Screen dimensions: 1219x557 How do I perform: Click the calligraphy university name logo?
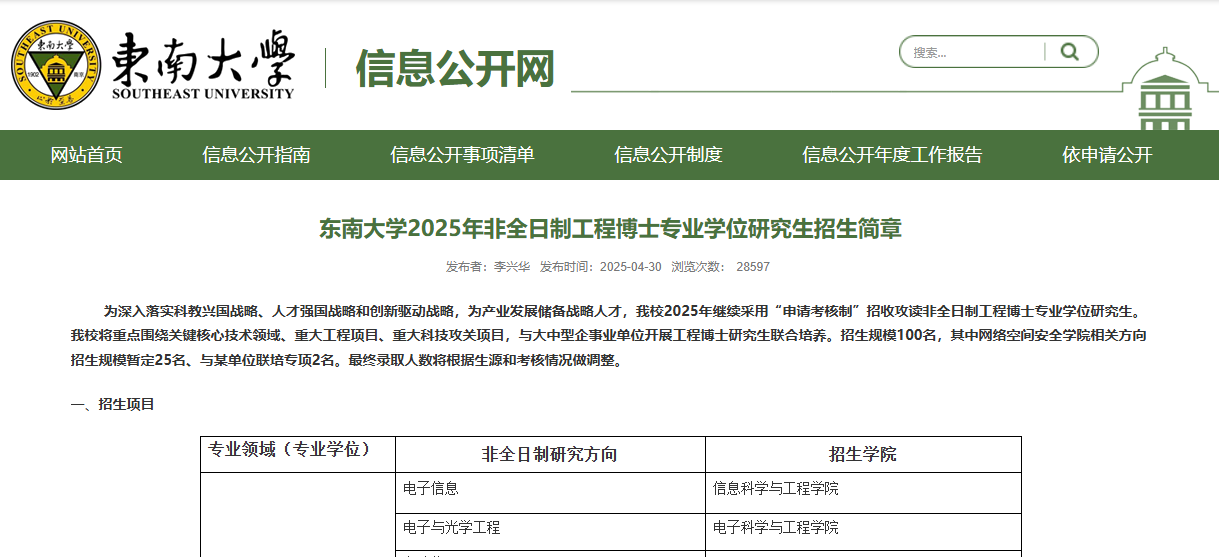click(203, 65)
